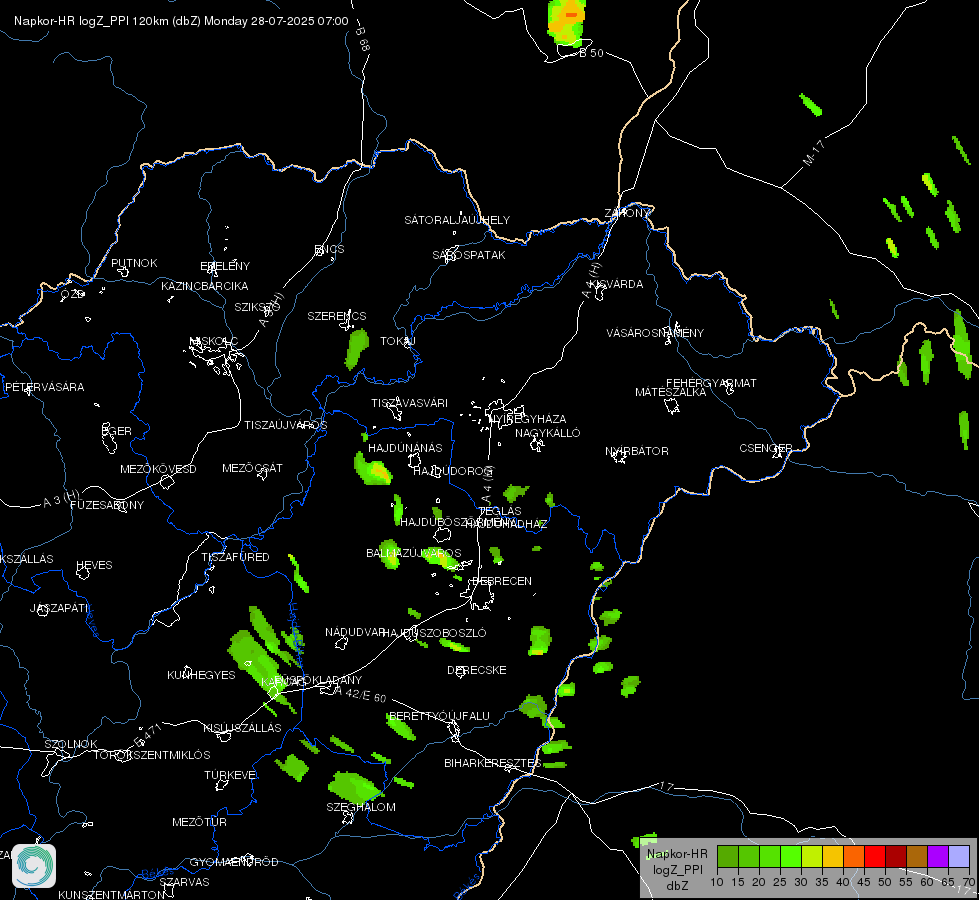Click the legend label 'Napkor-HR logZ_PPI dbZ'
Screen dimensions: 979x900
click(x=677, y=869)
